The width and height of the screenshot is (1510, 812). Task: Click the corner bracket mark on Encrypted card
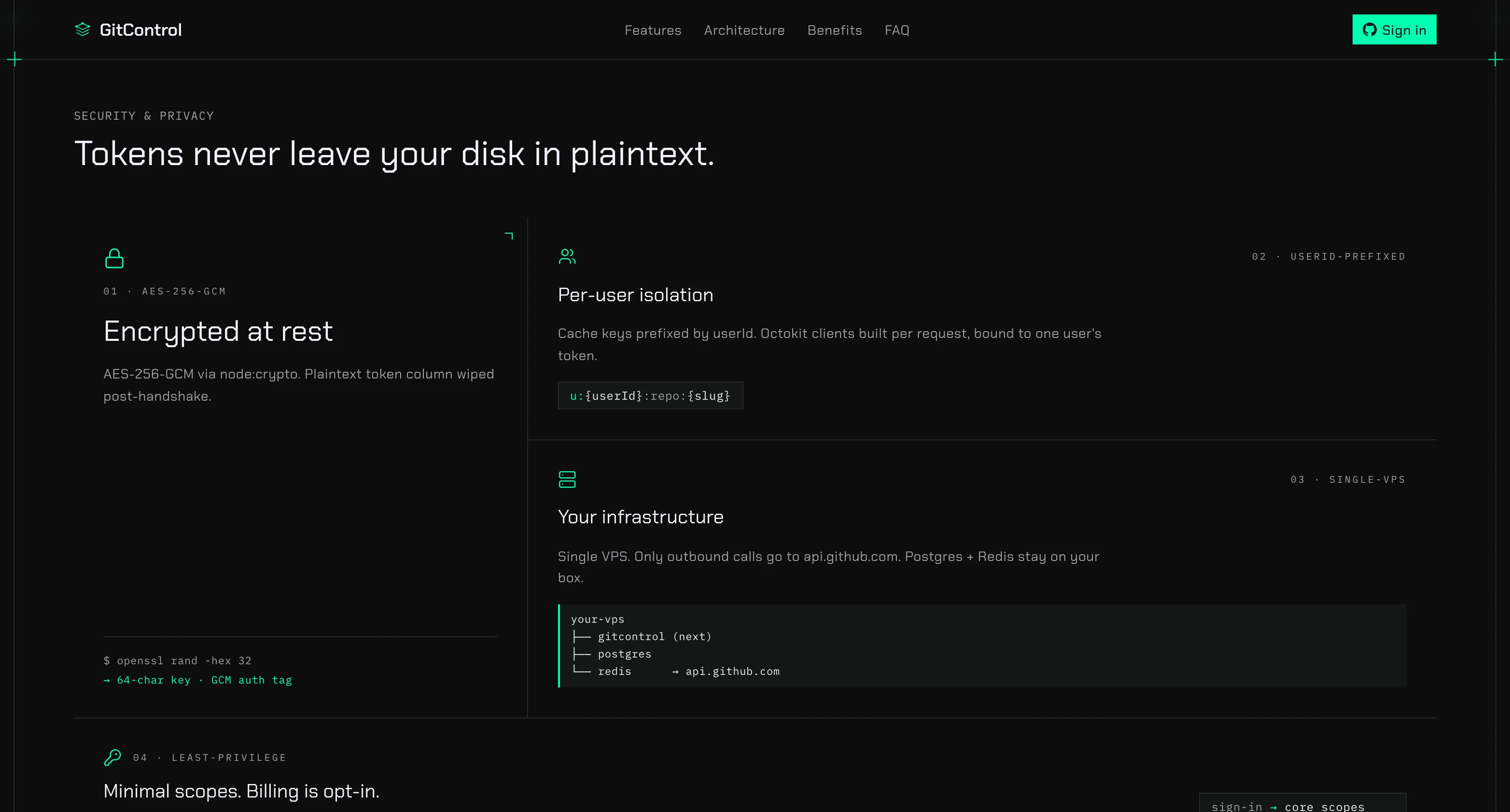point(509,236)
